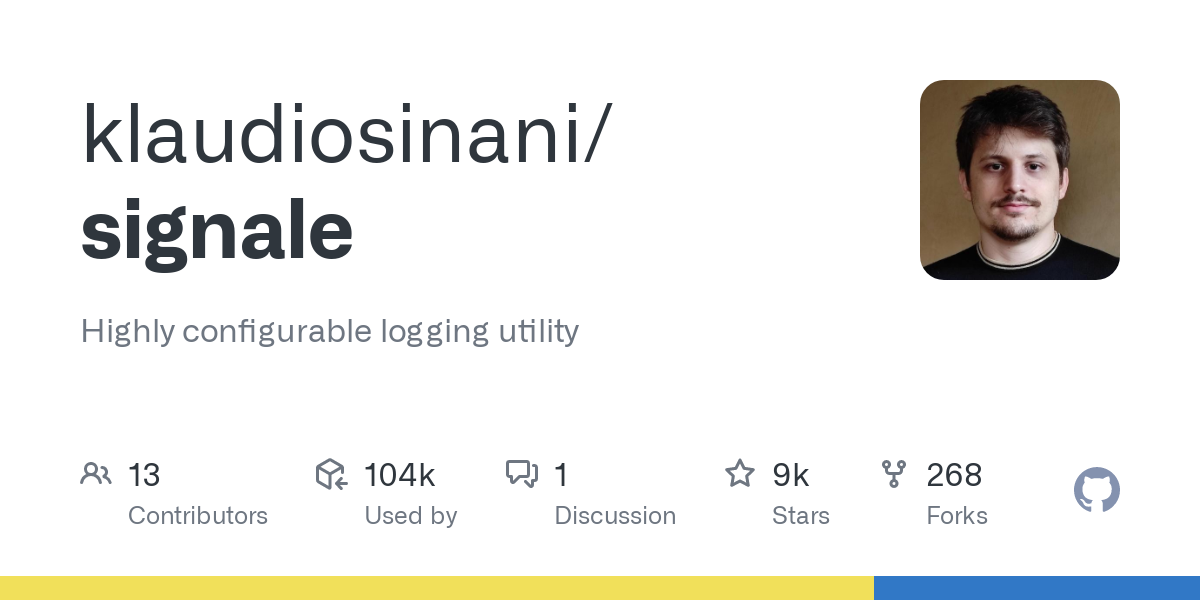Click the yellow language bar segment
Screen dimensions: 1200x600
[x=437, y=588]
